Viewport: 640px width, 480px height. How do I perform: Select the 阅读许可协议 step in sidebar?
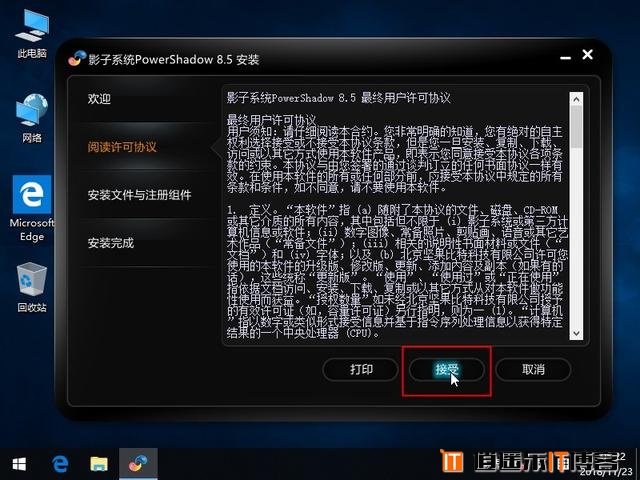122,147
